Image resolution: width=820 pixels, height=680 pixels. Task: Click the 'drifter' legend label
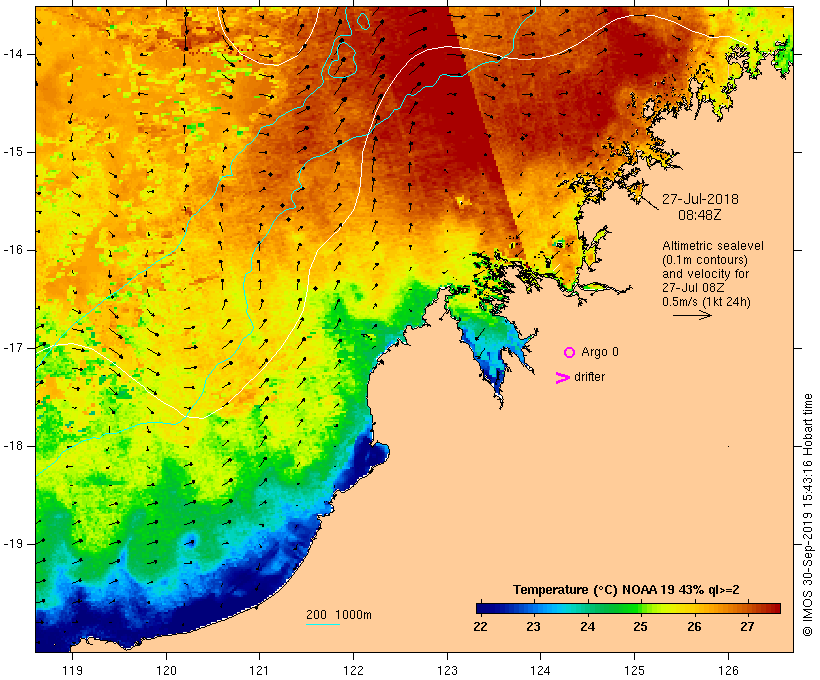(589, 377)
